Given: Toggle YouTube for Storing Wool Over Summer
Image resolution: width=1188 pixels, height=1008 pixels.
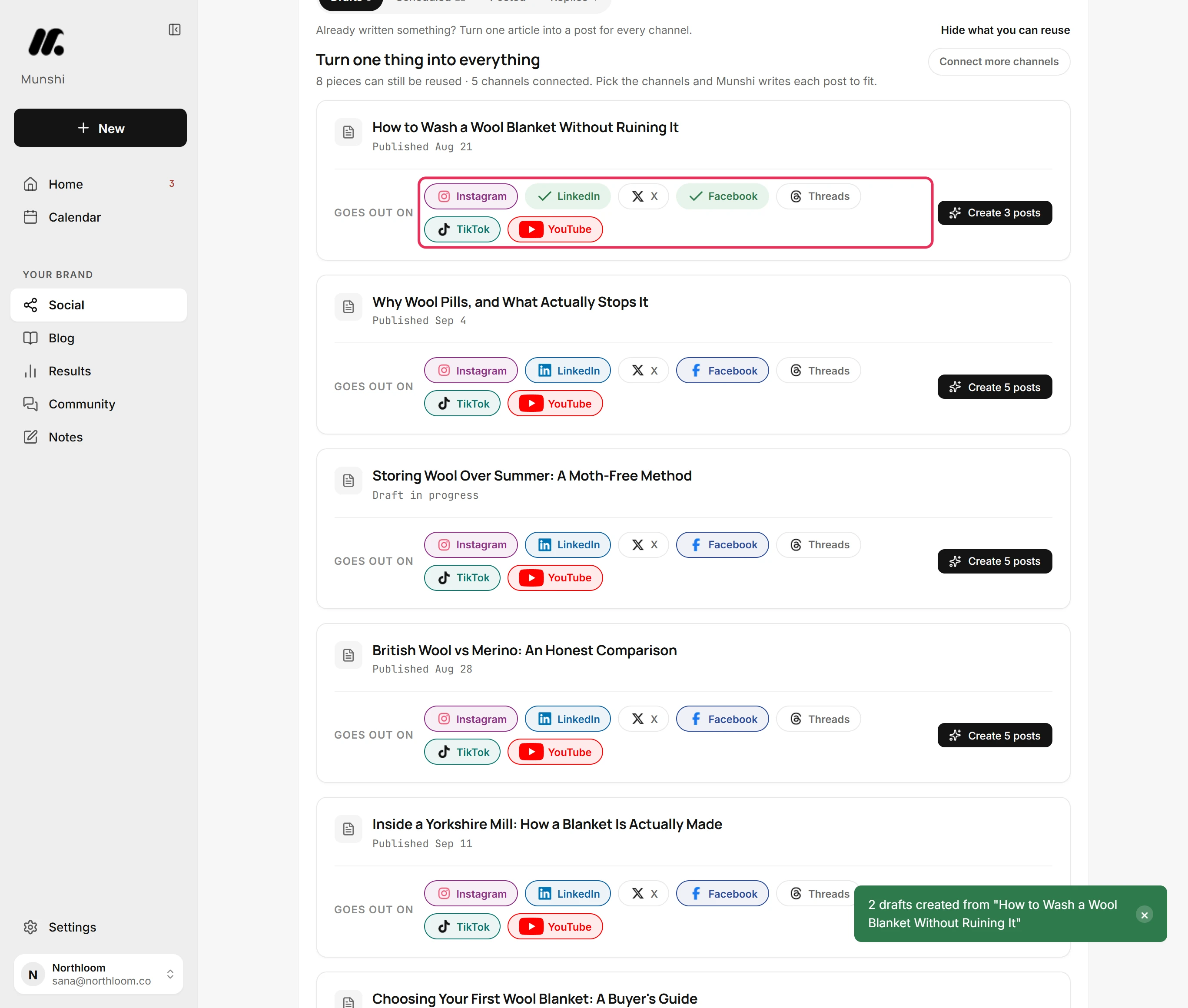Looking at the screenshot, I should click(x=555, y=578).
